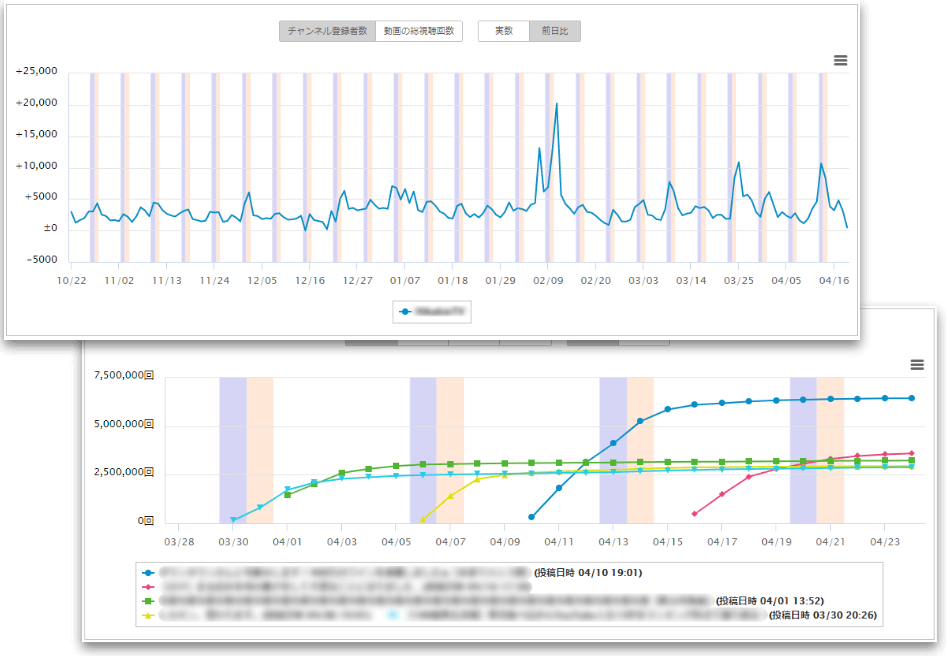
Task: Toggle the blue channel series legend item
Action: (x=431, y=312)
